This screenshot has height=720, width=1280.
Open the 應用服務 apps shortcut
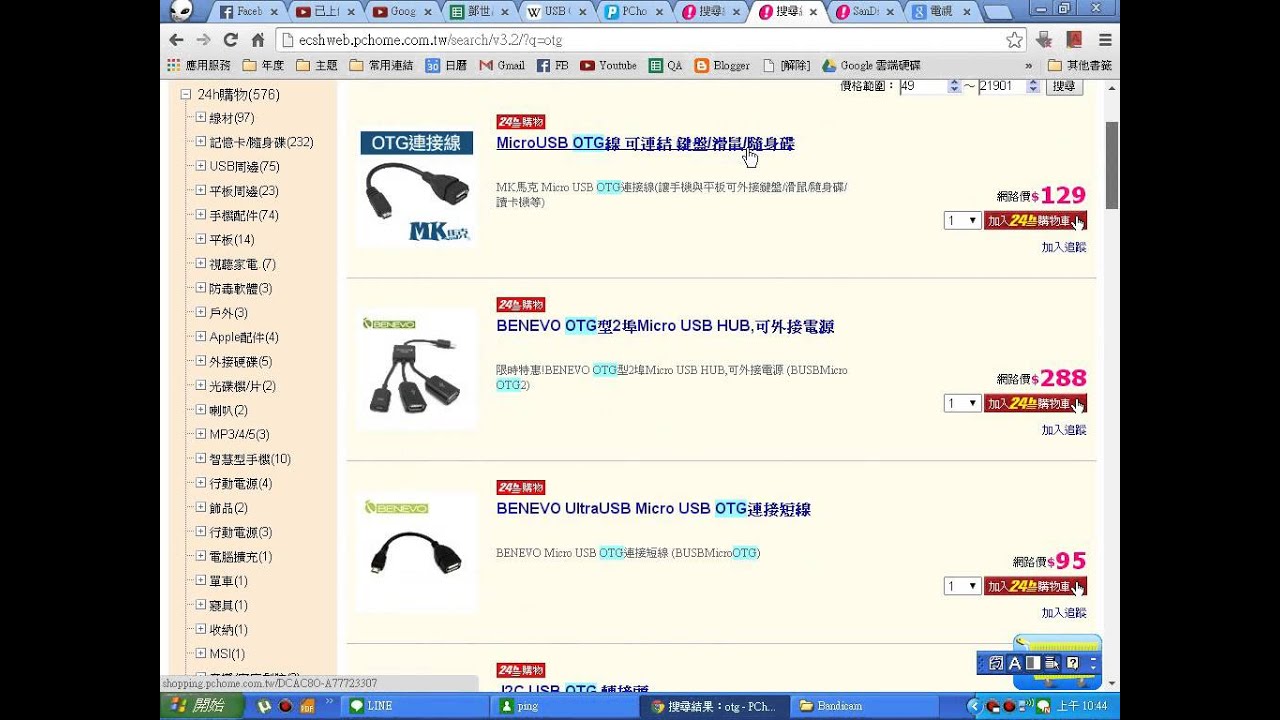coord(199,65)
